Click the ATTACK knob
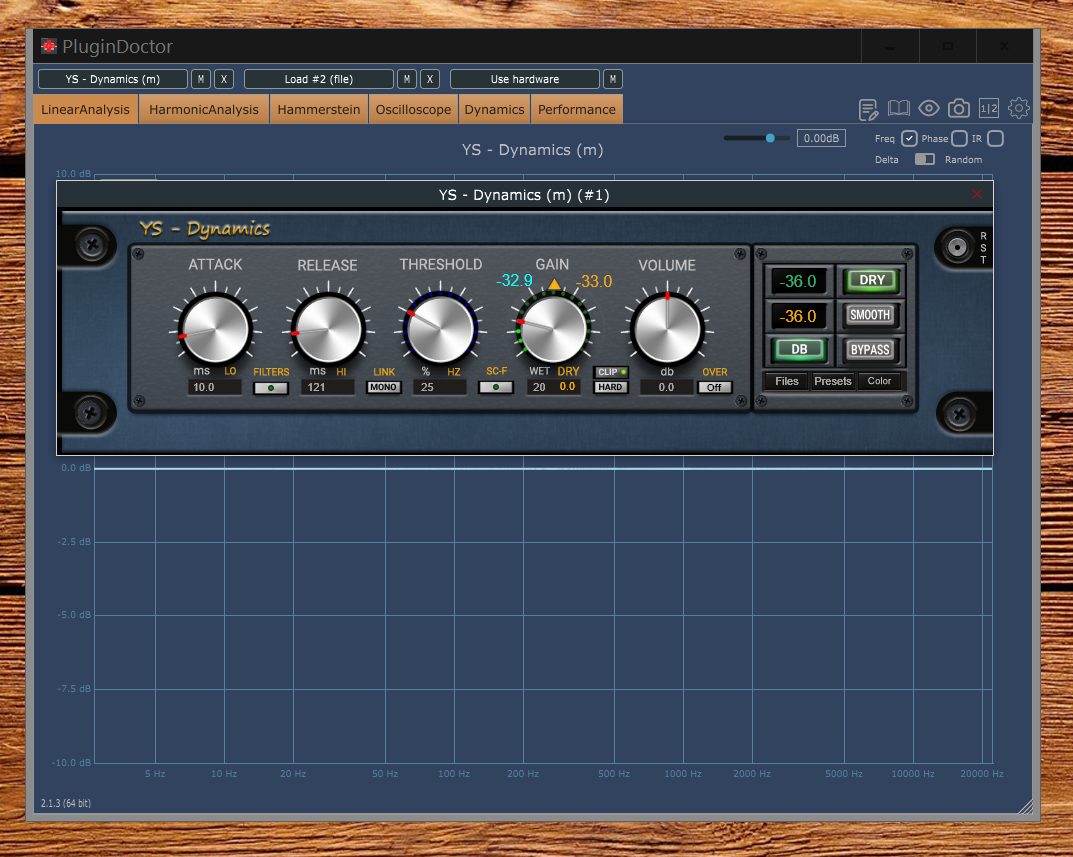Viewport: 1073px width, 857px height. [215, 329]
